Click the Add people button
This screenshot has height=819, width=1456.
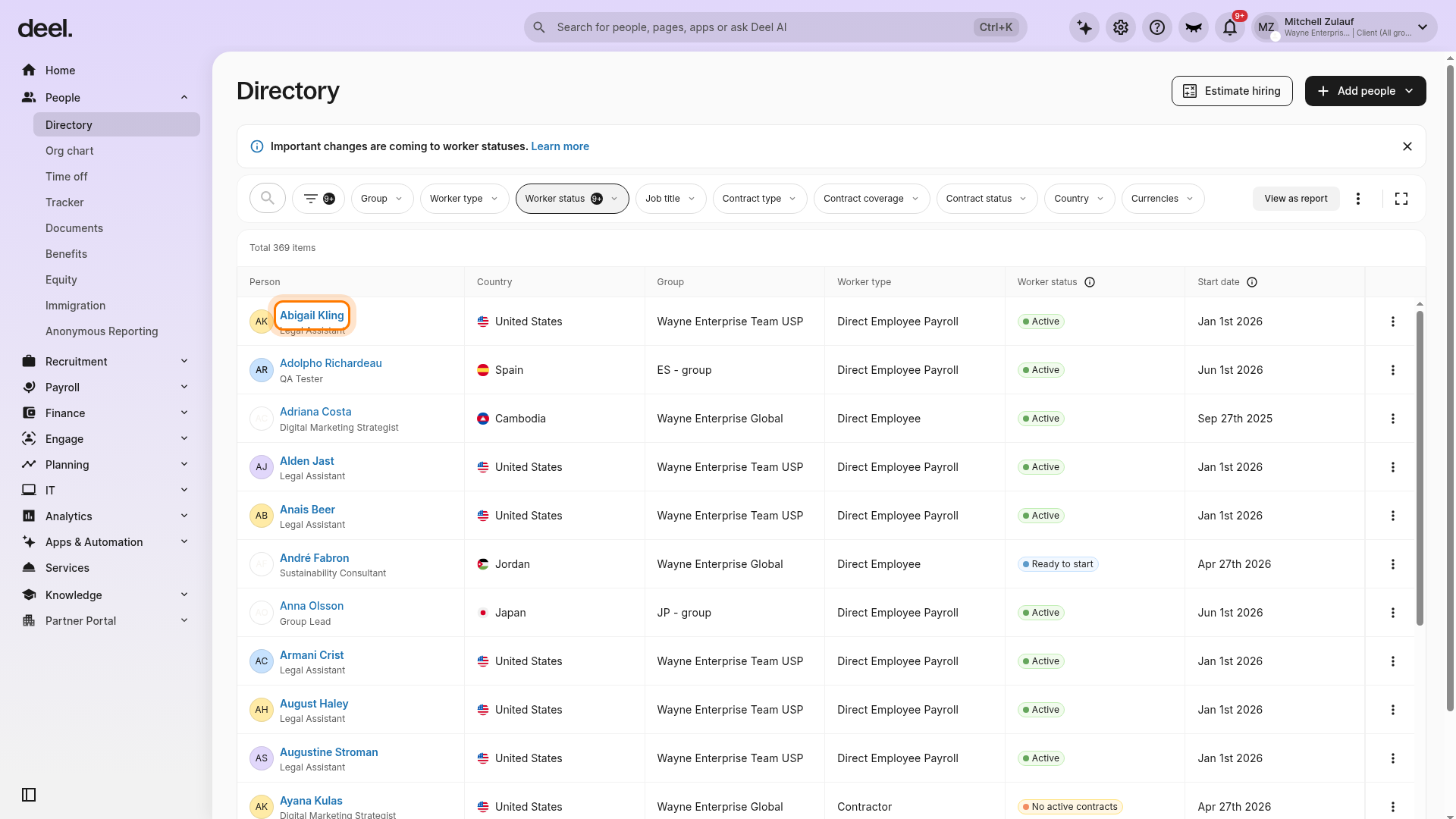[1366, 91]
